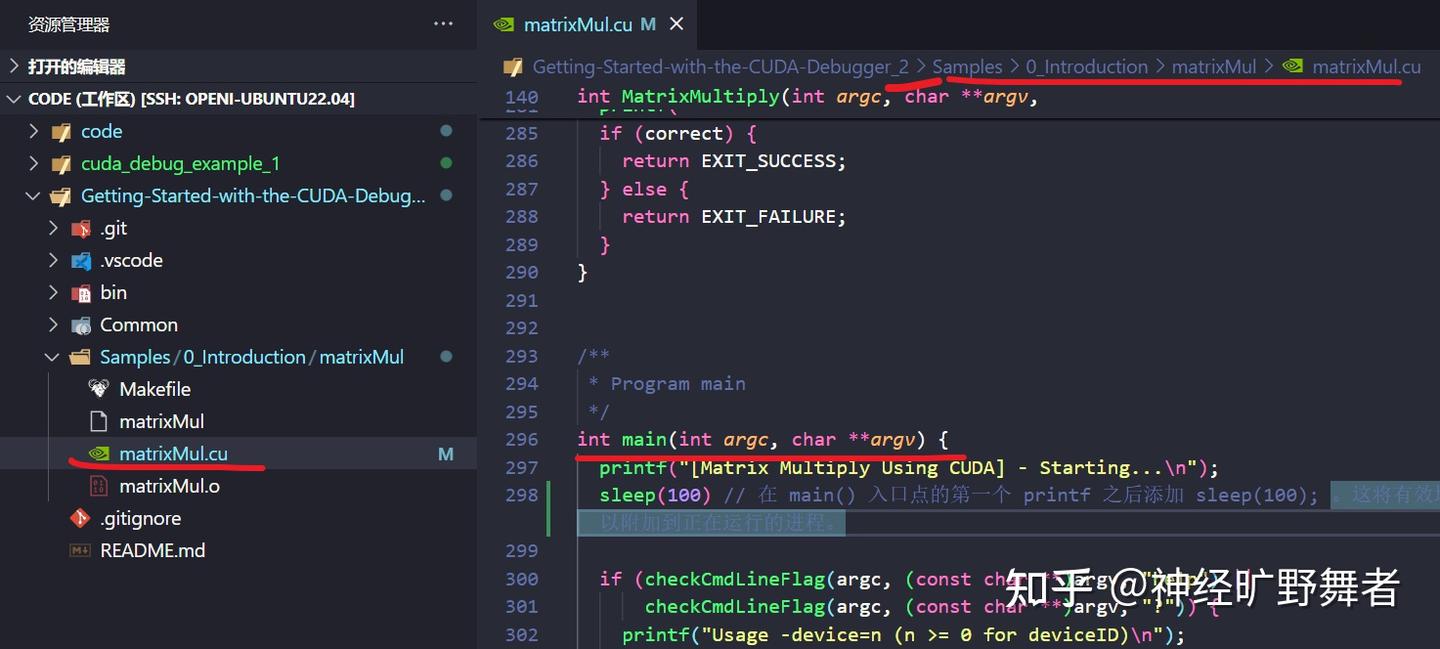
Task: Open README.md in the file tree
Action: pyautogui.click(x=238, y=551)
